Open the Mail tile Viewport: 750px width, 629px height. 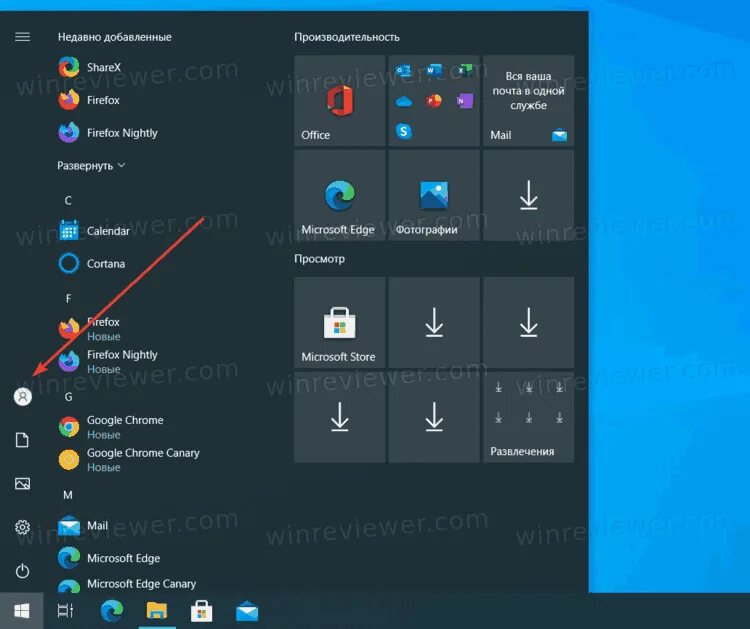529,100
